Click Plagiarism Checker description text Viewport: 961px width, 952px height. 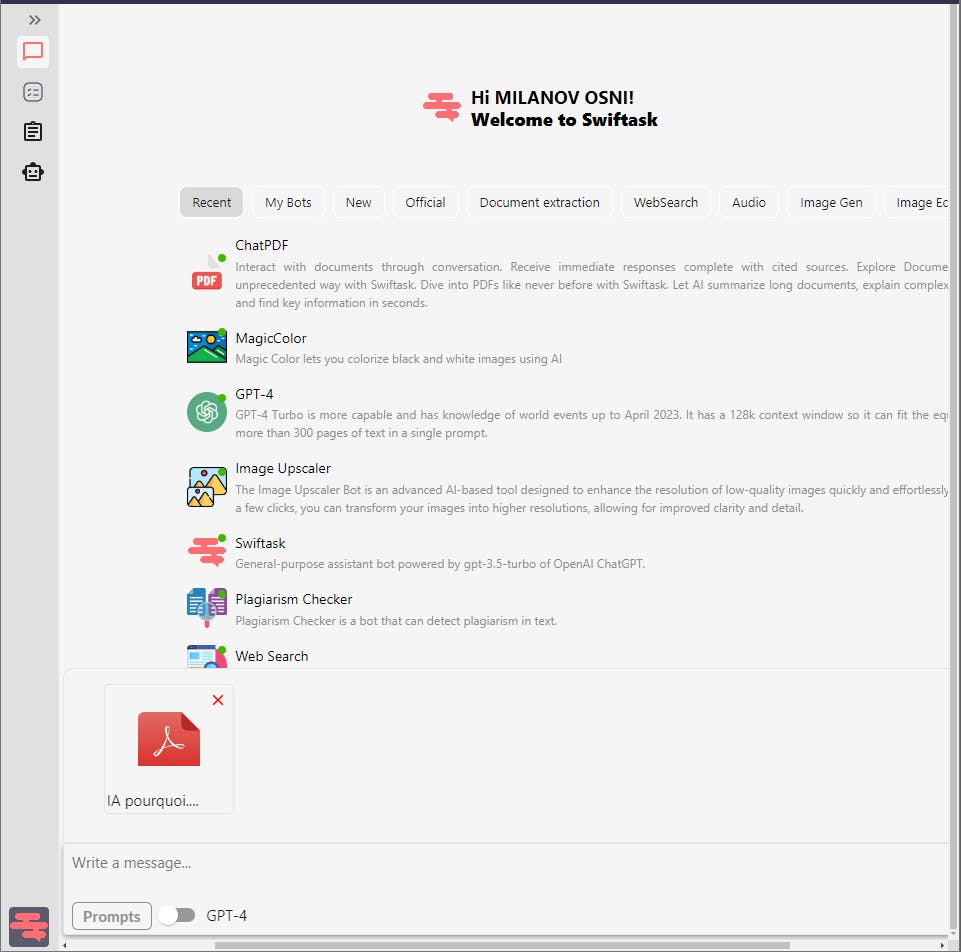click(396, 621)
